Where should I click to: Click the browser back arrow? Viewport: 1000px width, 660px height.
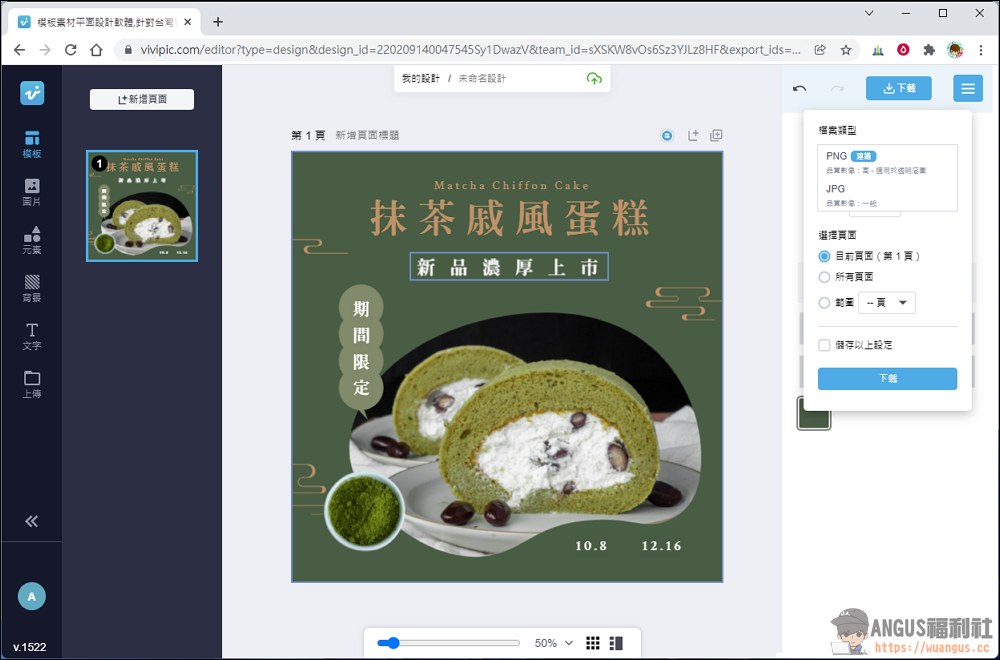tap(20, 50)
